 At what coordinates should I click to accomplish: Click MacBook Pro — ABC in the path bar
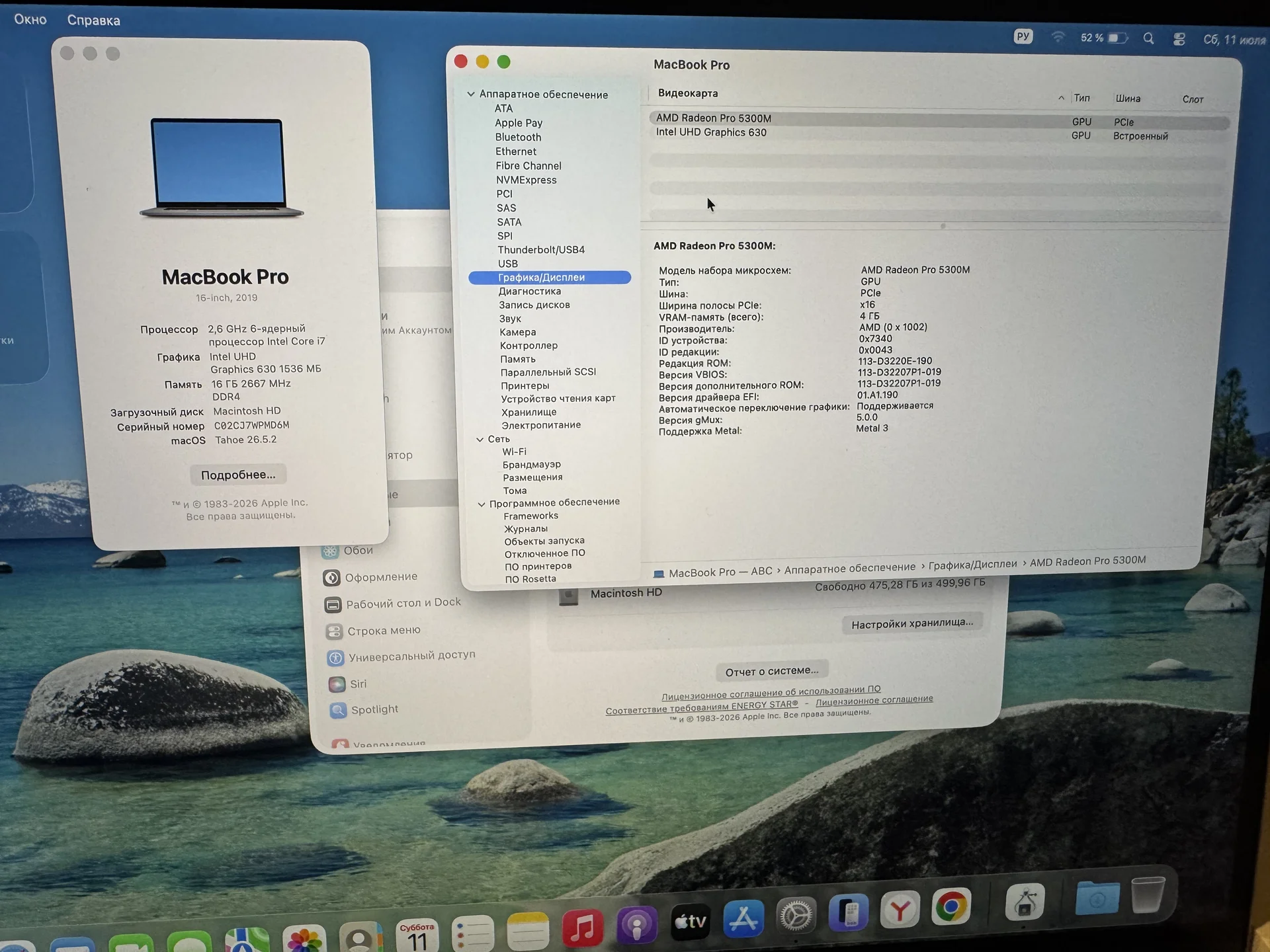(x=713, y=572)
